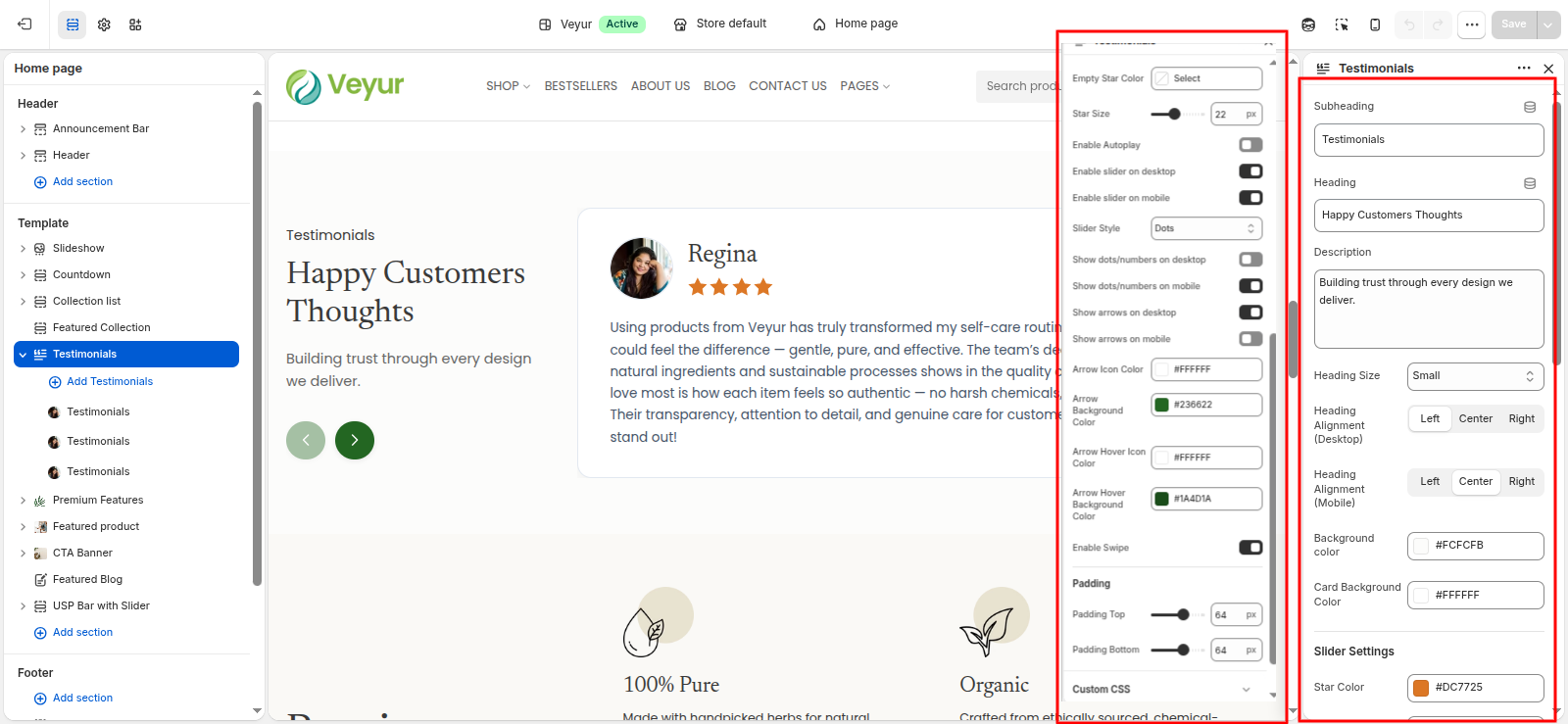The height and width of the screenshot is (724, 1568).
Task: Select Featured Collection in the section list
Action: point(102,328)
